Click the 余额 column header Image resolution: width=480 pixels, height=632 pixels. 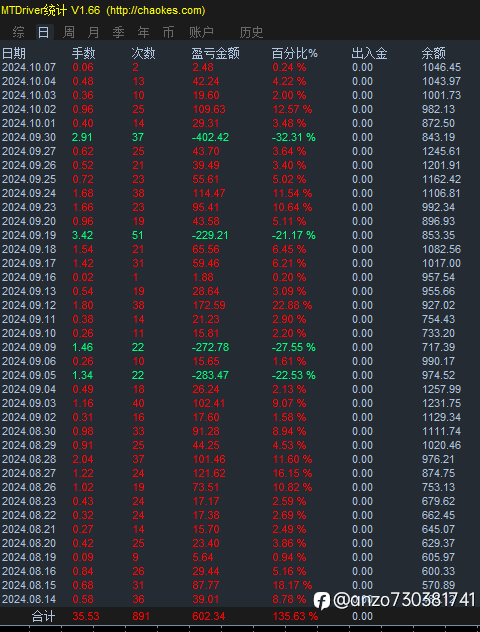pos(434,53)
